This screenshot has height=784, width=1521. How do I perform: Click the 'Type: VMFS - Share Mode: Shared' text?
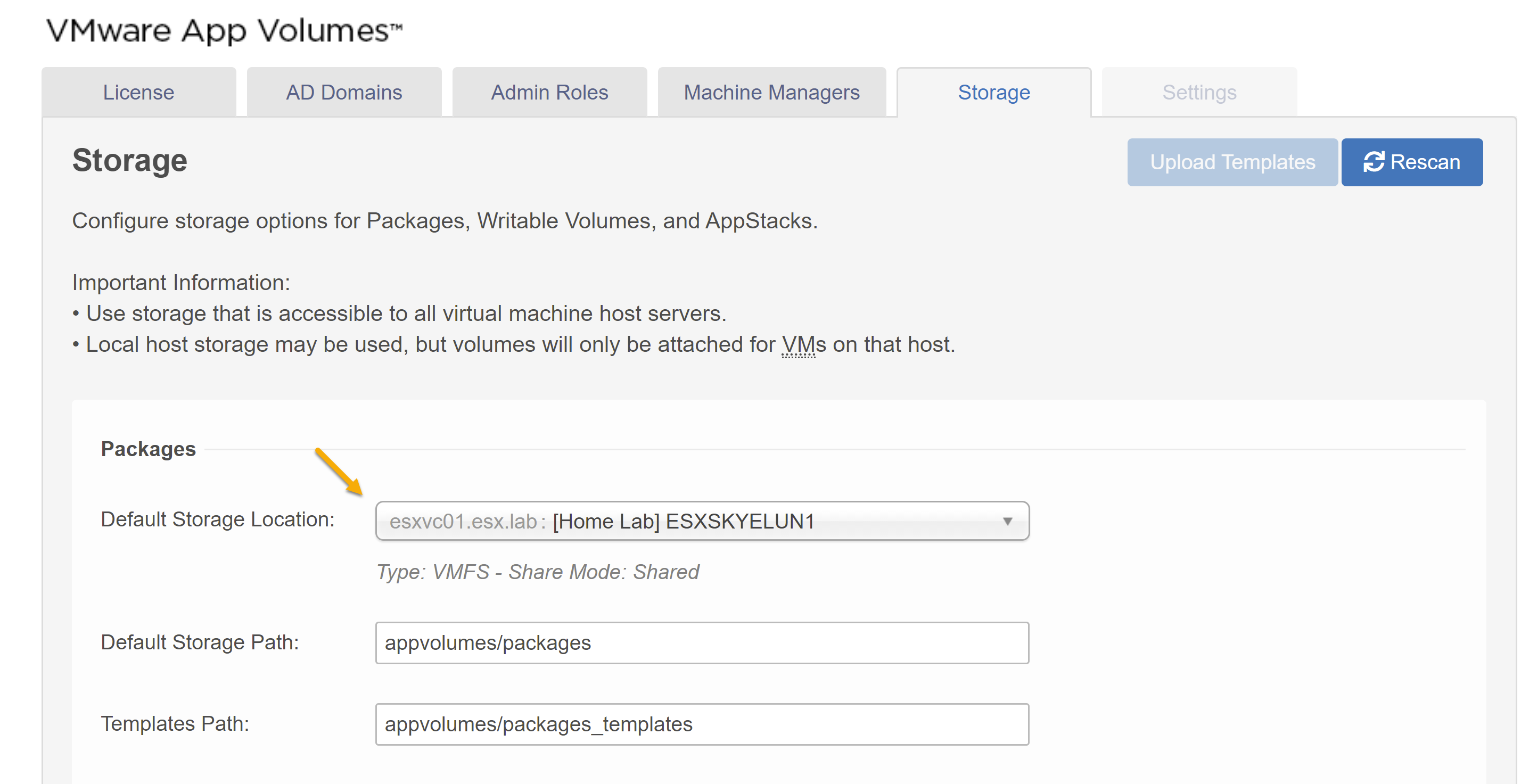click(x=537, y=572)
